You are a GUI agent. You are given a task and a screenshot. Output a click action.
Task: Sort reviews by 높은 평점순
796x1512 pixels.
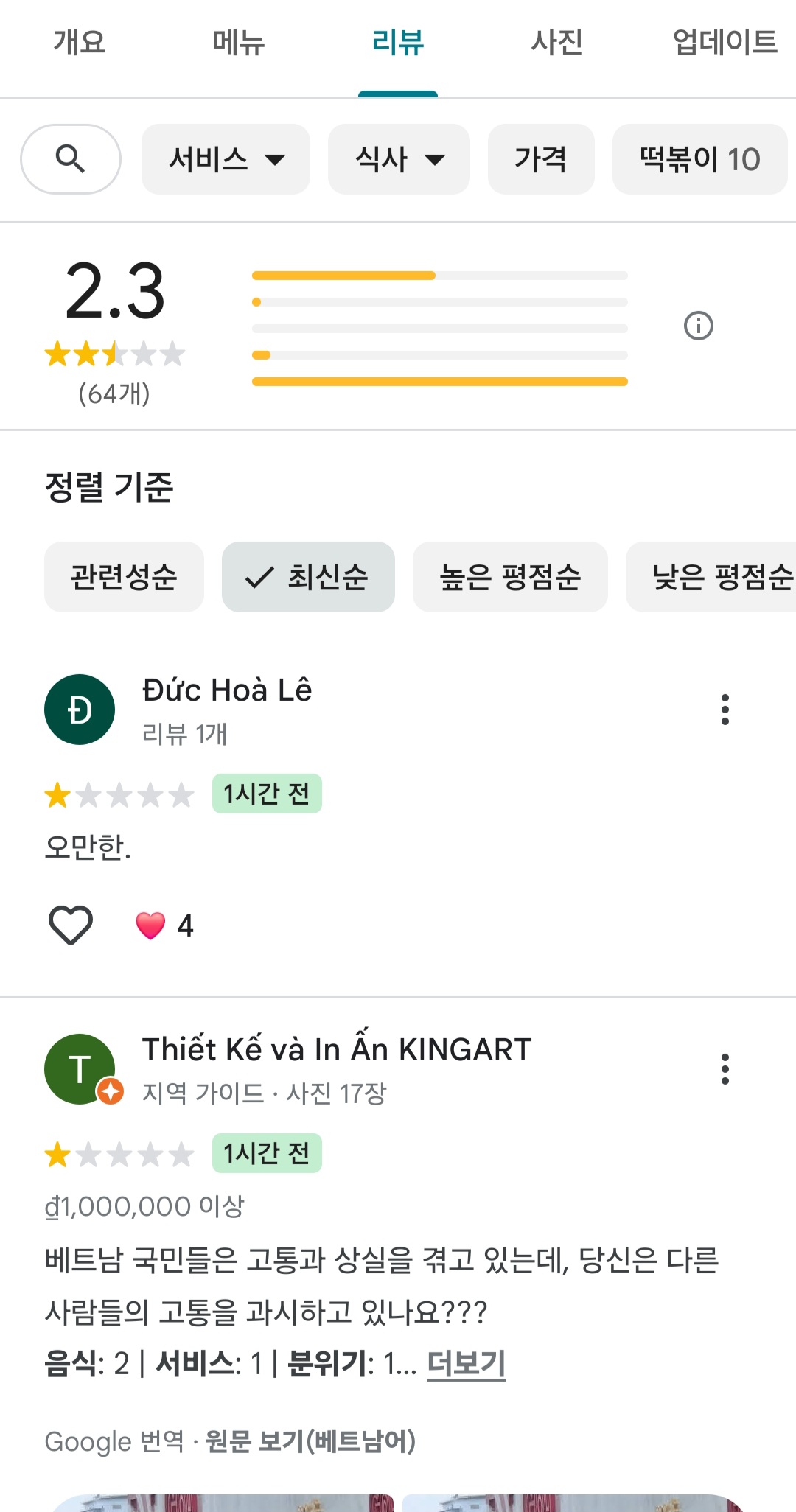click(x=510, y=577)
